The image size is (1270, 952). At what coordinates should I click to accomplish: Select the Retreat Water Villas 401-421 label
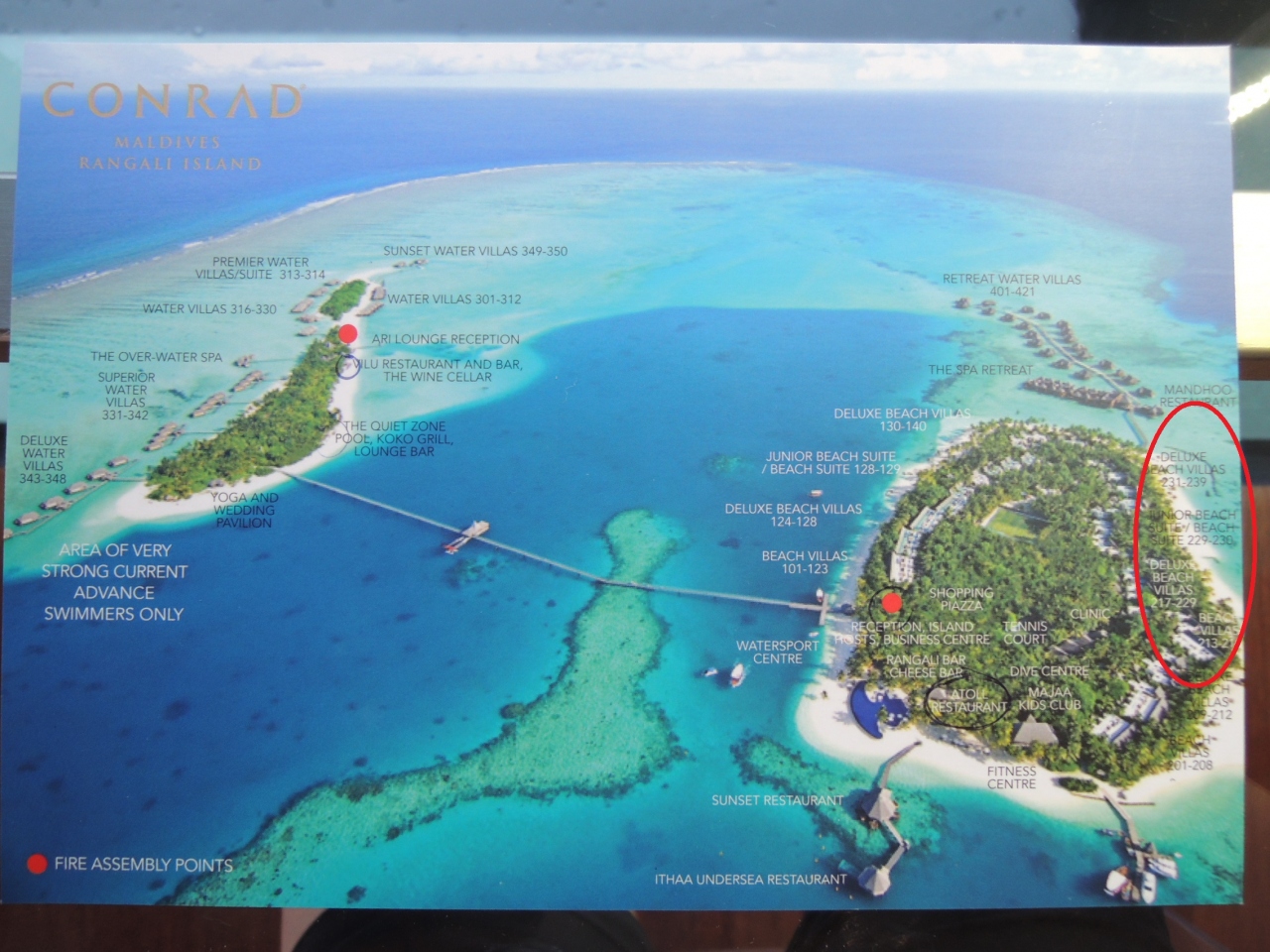1011,286
